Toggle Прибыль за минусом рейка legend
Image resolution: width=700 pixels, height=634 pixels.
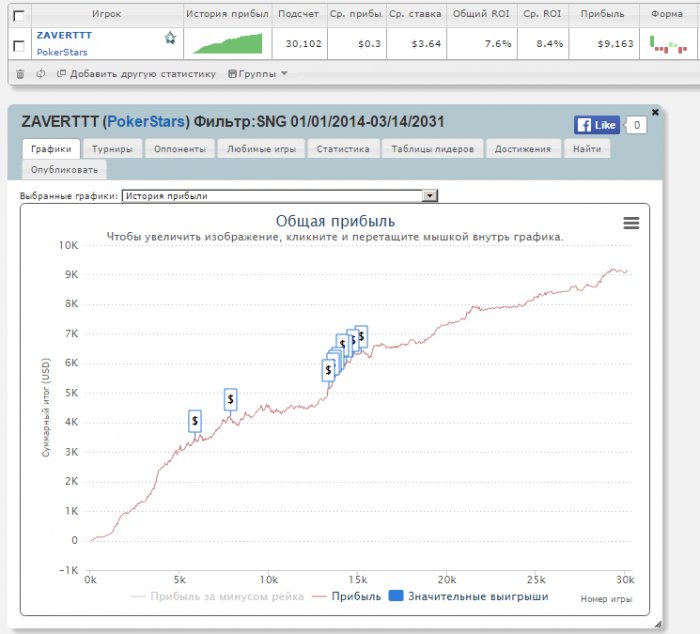(217, 596)
